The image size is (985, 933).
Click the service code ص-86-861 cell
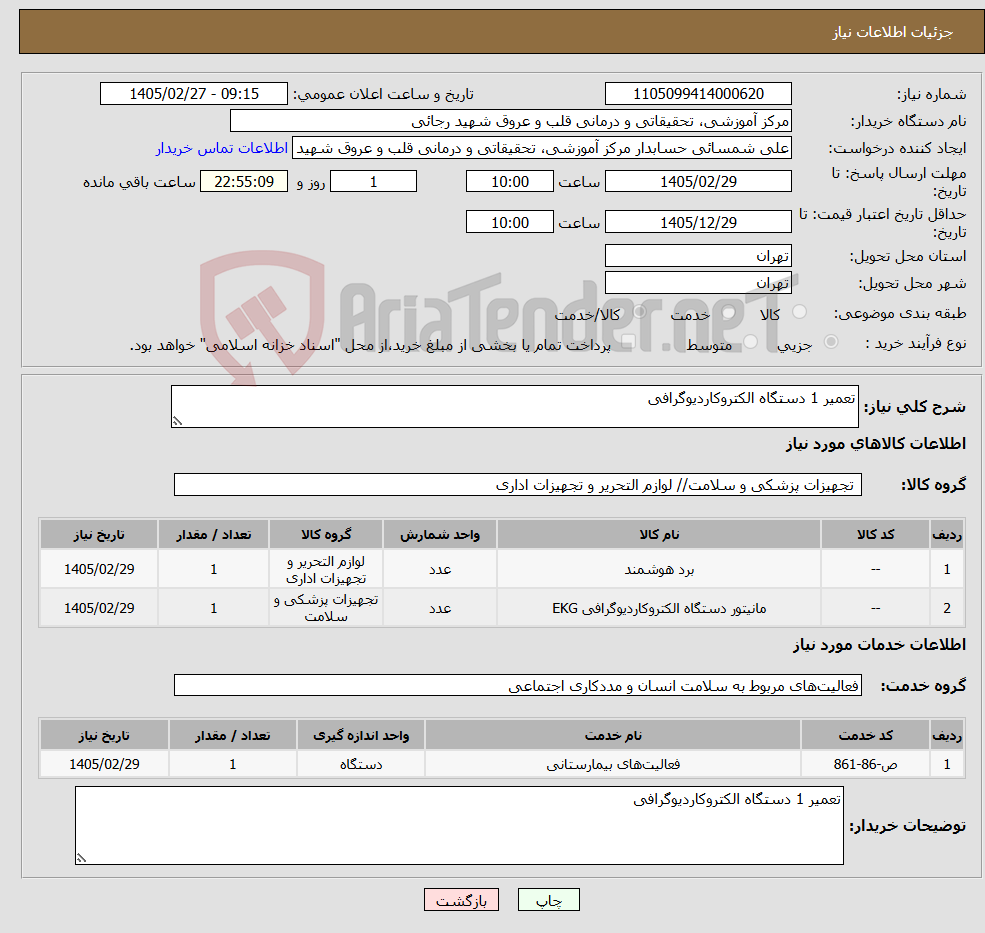(865, 764)
